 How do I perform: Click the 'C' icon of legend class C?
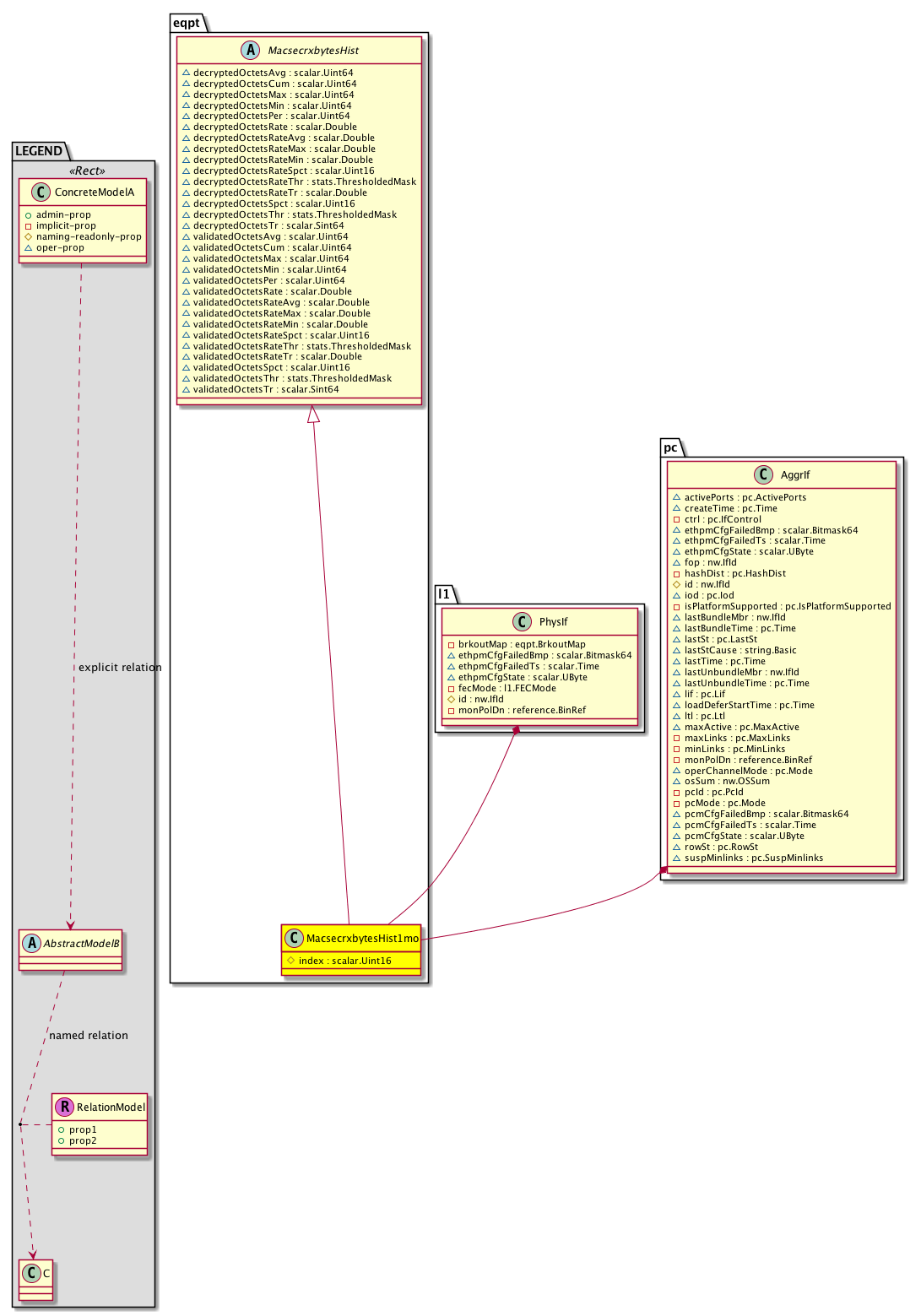[31, 1273]
